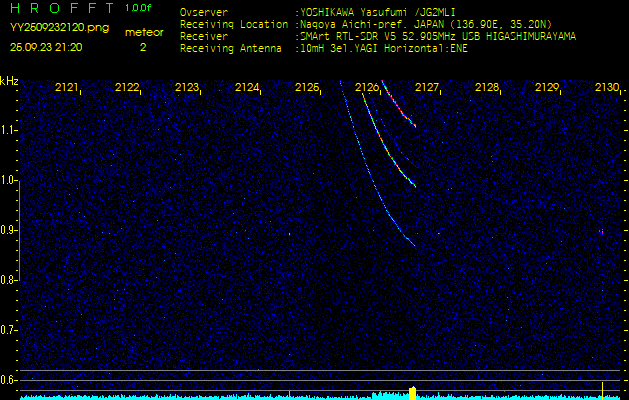Select the 2127 time marker
Screen dimensions: 629x400
427,88
